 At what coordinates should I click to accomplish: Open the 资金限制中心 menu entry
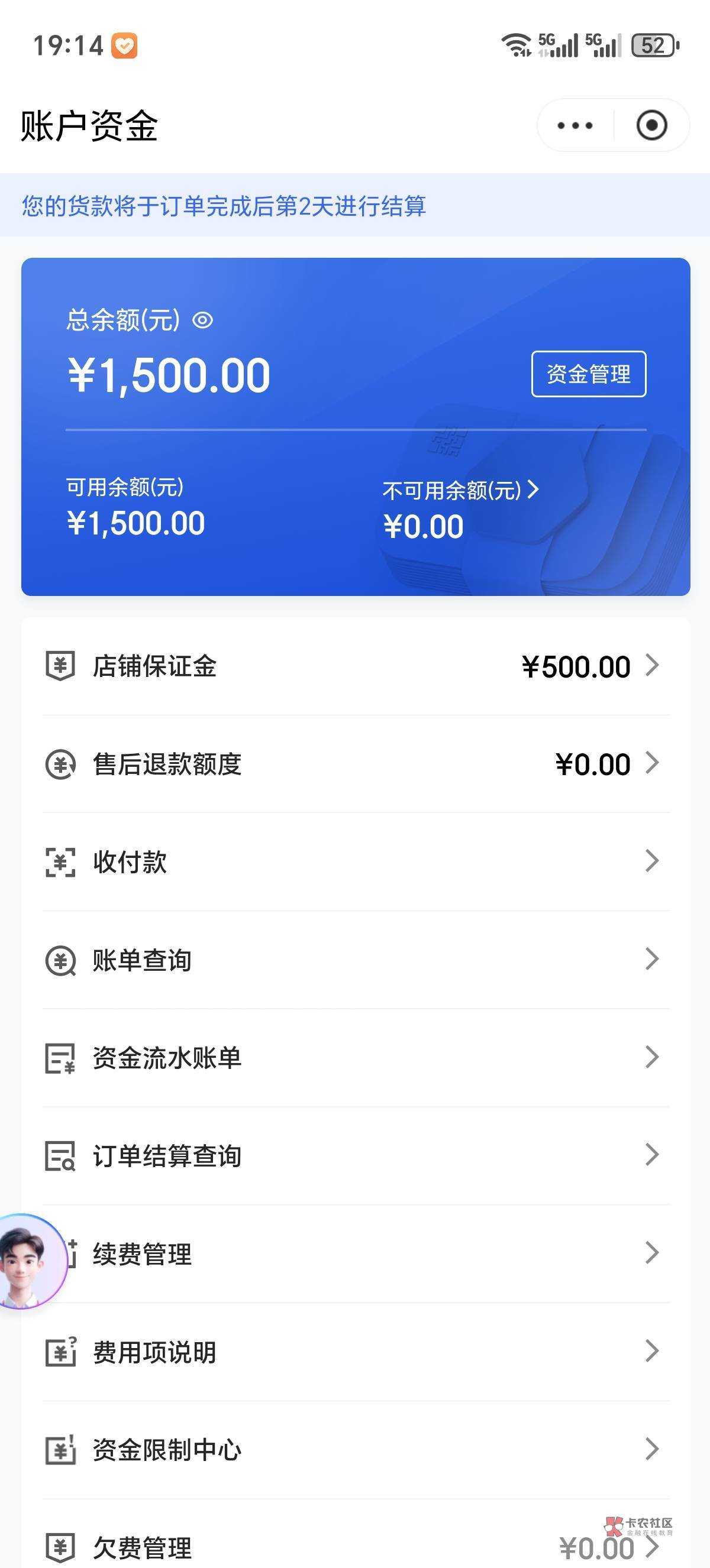coord(167,1450)
